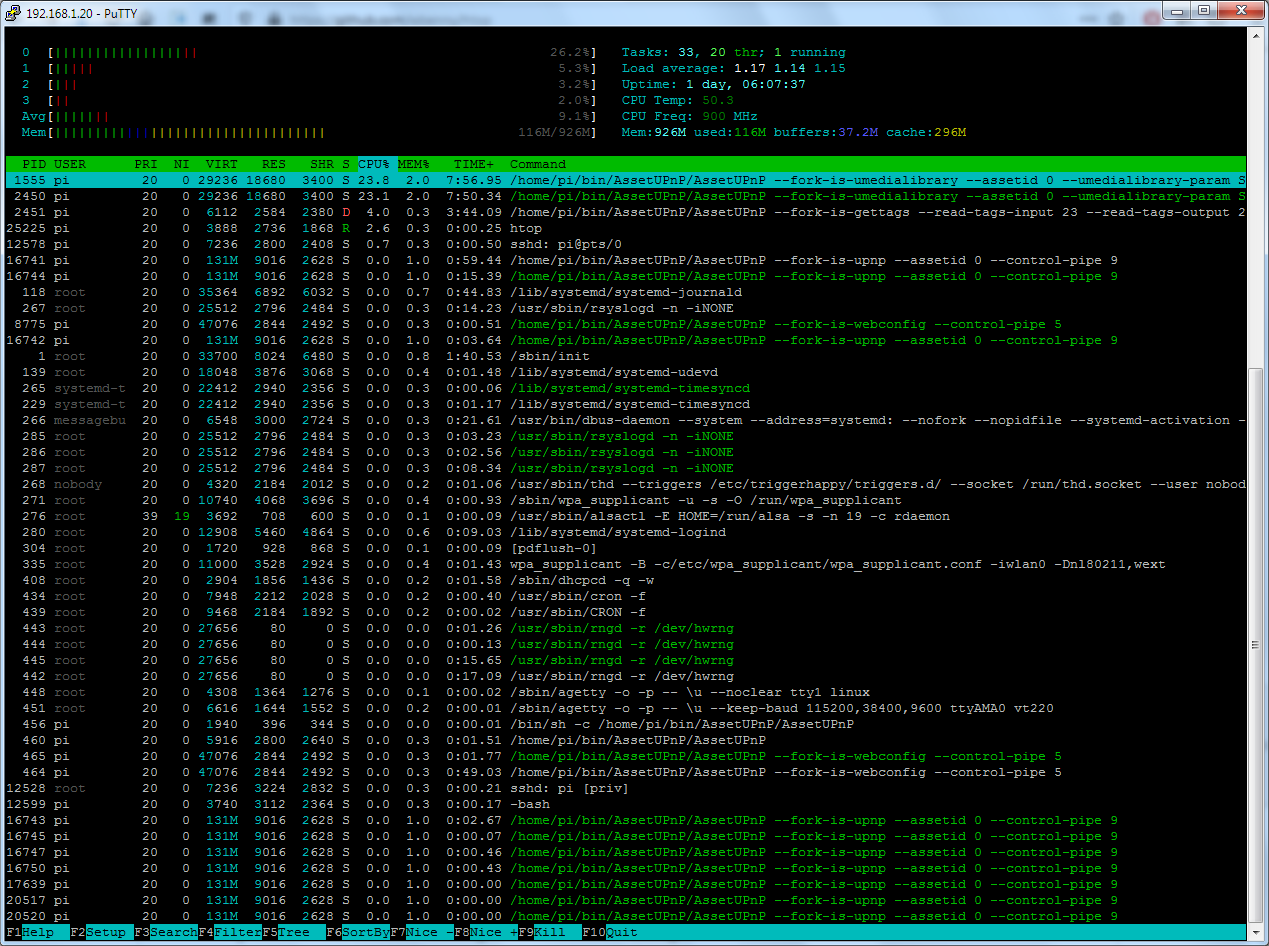Sort by SHR column header

click(x=322, y=164)
